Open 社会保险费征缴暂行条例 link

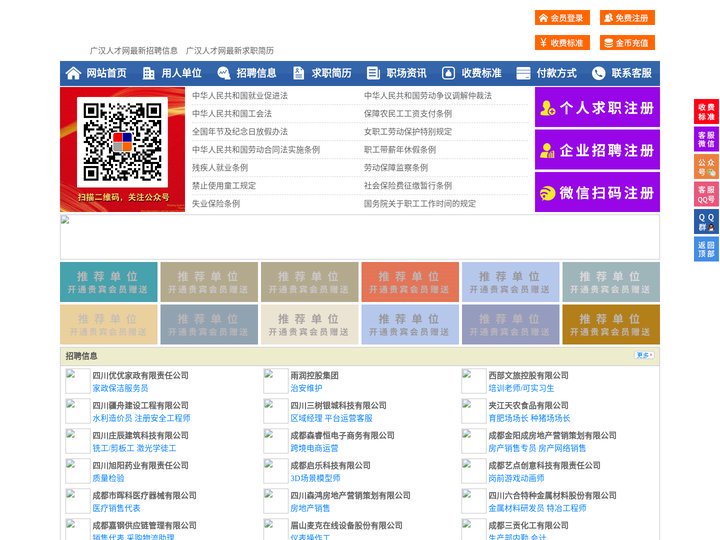click(408, 186)
